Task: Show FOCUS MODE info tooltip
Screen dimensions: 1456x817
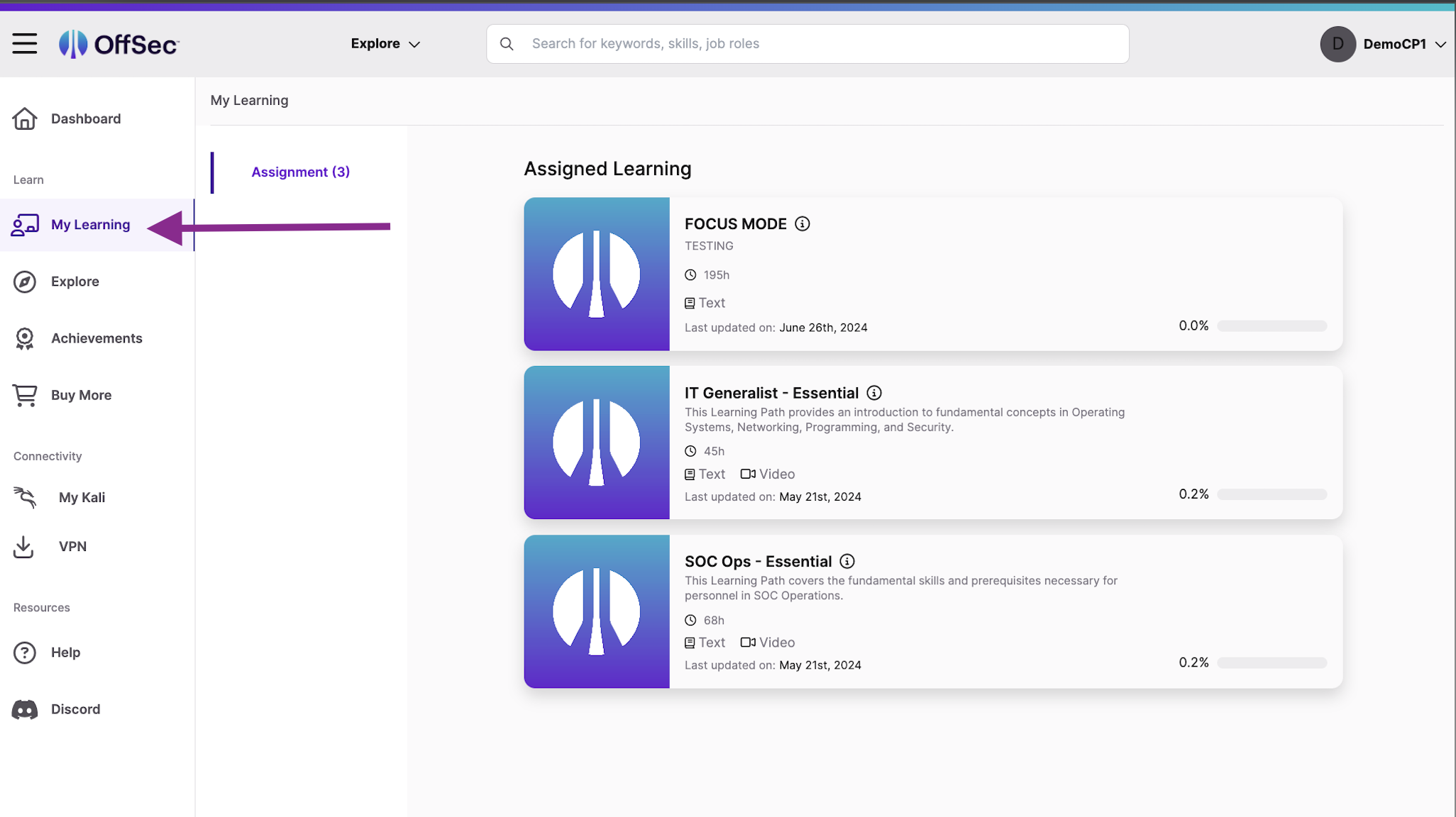Action: pos(802,223)
